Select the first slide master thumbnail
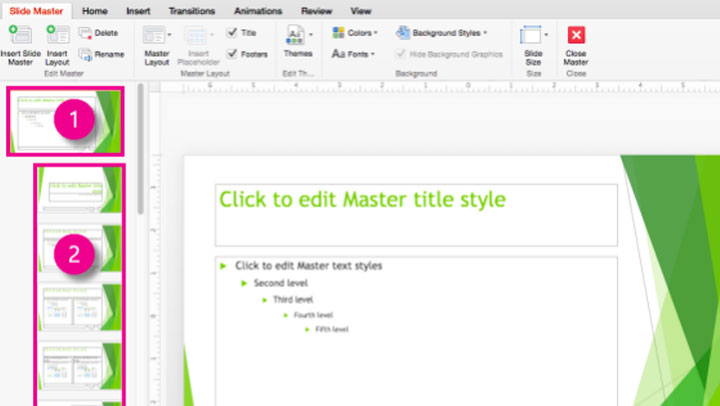The image size is (720, 406). [64, 121]
